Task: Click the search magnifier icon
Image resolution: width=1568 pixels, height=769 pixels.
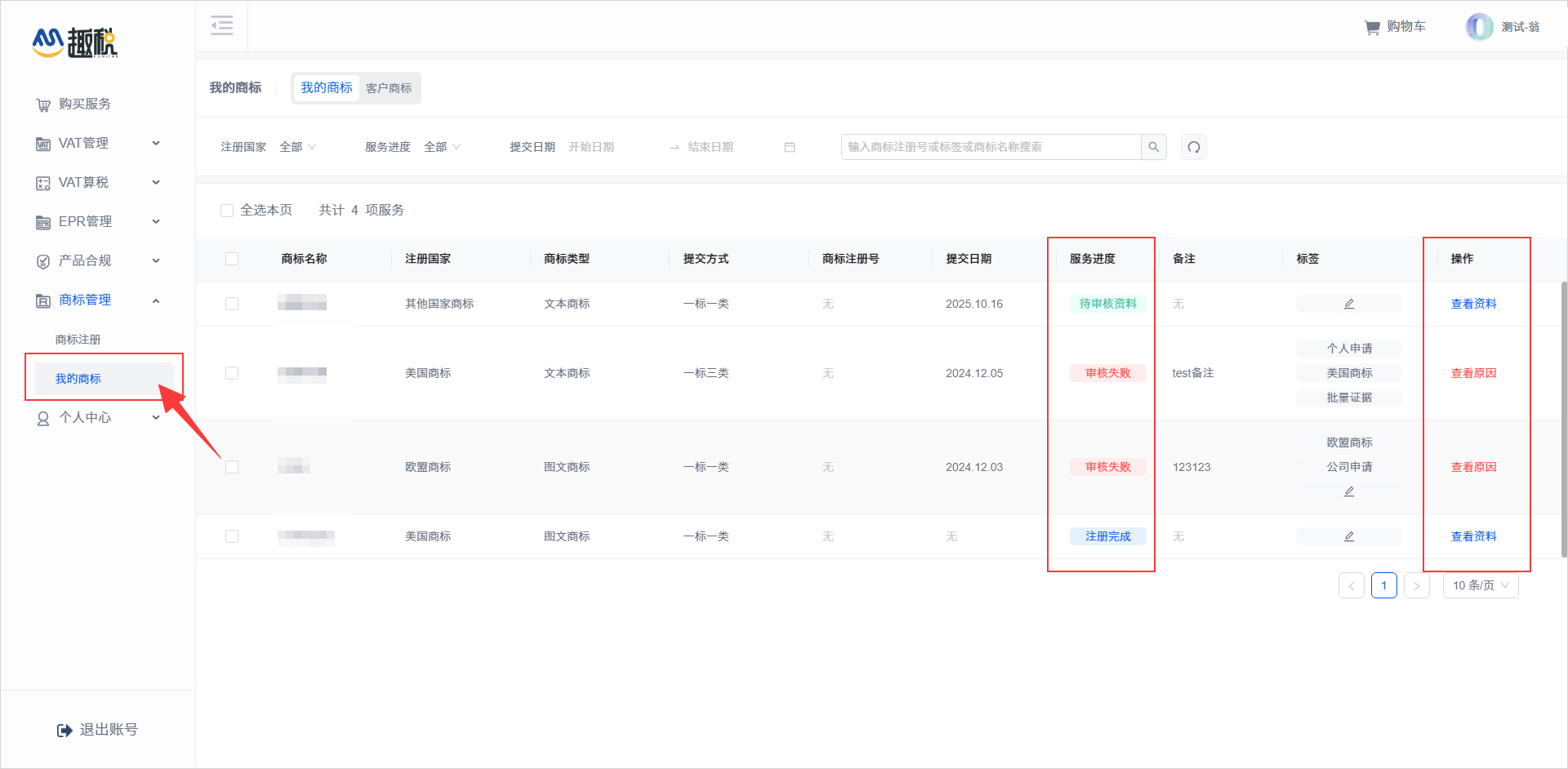Action: (x=1153, y=147)
